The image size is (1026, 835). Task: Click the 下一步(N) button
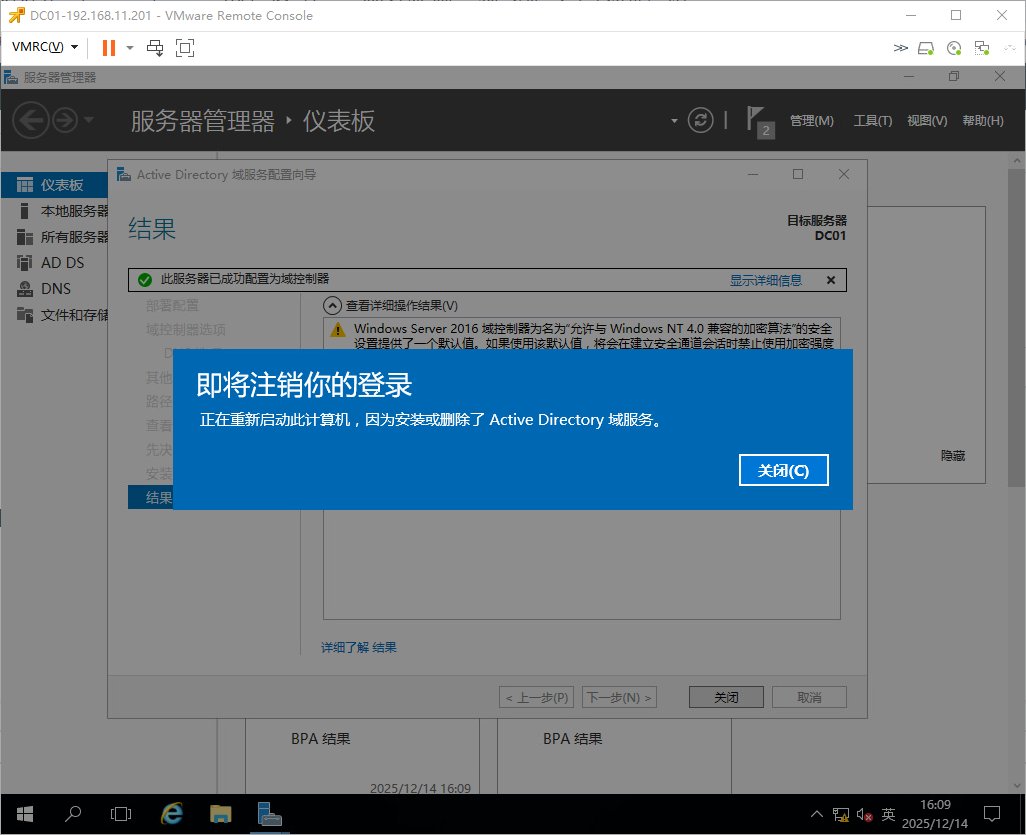click(619, 697)
